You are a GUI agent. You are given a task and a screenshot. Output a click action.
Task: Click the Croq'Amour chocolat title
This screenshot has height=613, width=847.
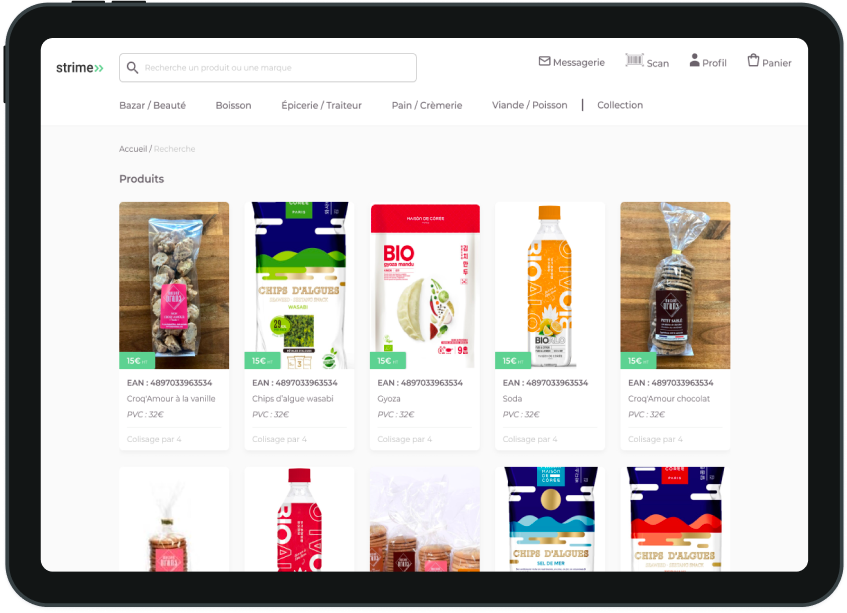coord(669,399)
